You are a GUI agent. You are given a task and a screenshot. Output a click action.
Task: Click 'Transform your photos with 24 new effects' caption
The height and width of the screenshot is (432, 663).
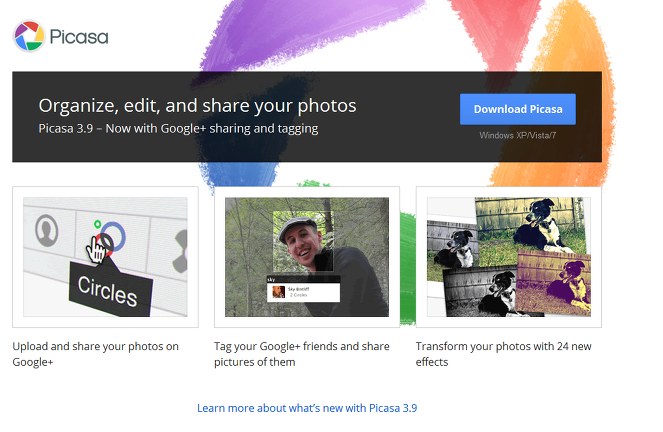[x=504, y=354]
